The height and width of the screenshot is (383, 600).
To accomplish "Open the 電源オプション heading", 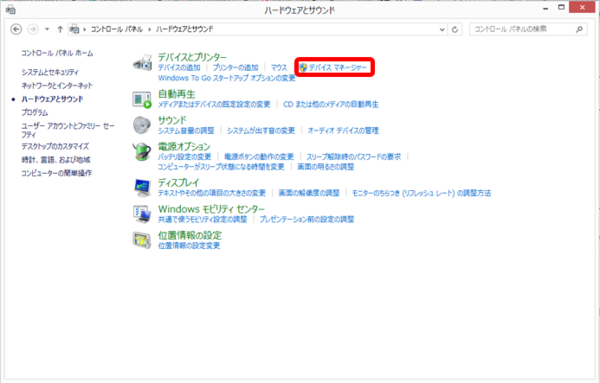I will [x=184, y=147].
